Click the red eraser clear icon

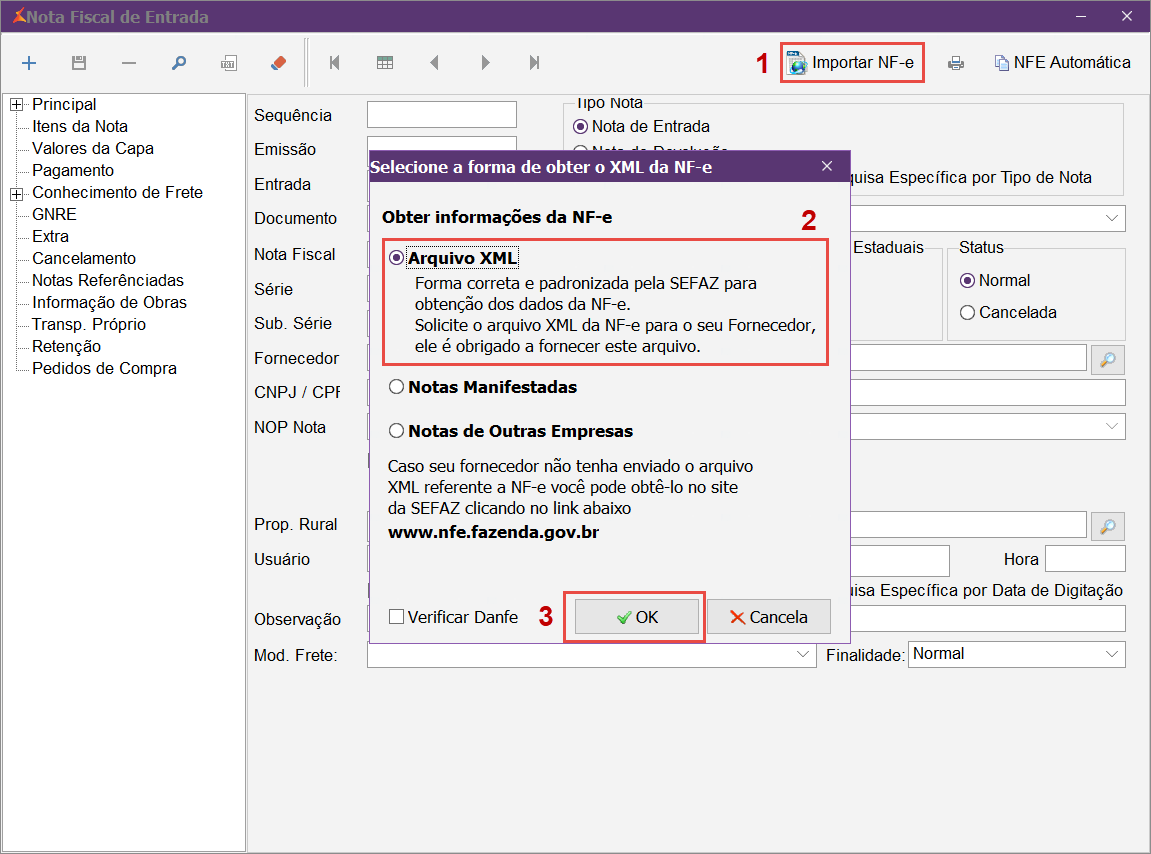click(x=278, y=63)
